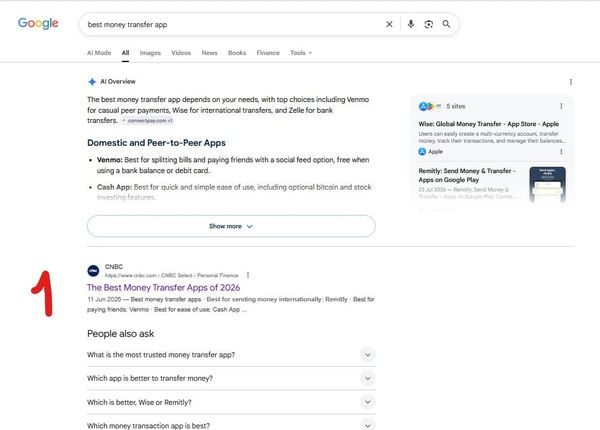The width and height of the screenshot is (600, 430).
Task: Open the 5 sites source icons
Action: (429, 106)
